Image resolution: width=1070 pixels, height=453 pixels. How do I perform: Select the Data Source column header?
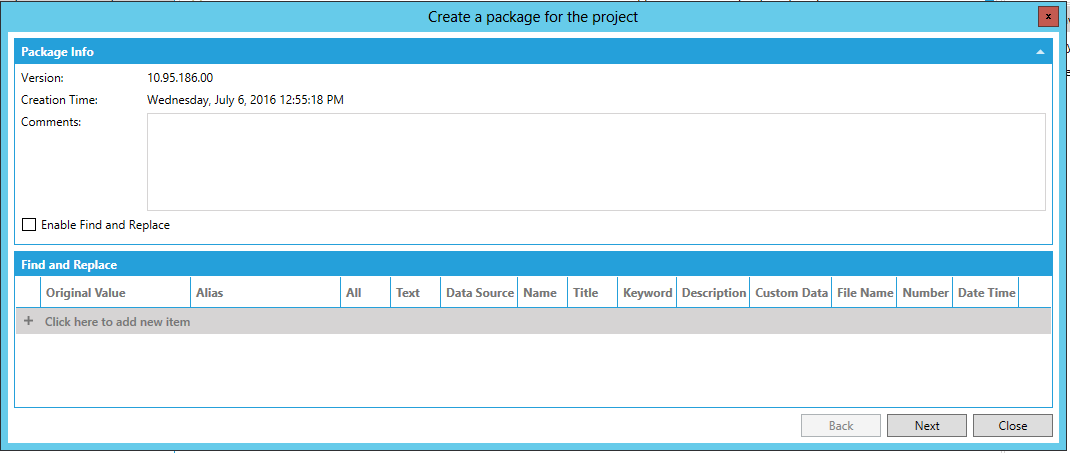(x=479, y=293)
